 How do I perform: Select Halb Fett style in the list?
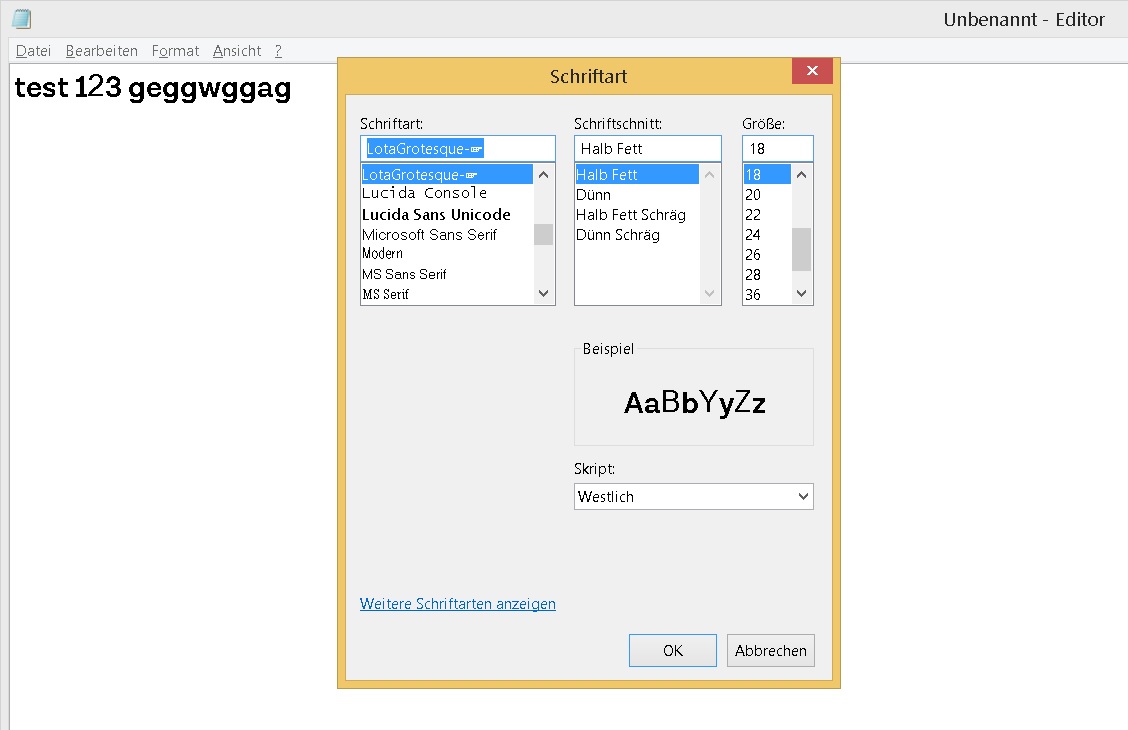637,175
